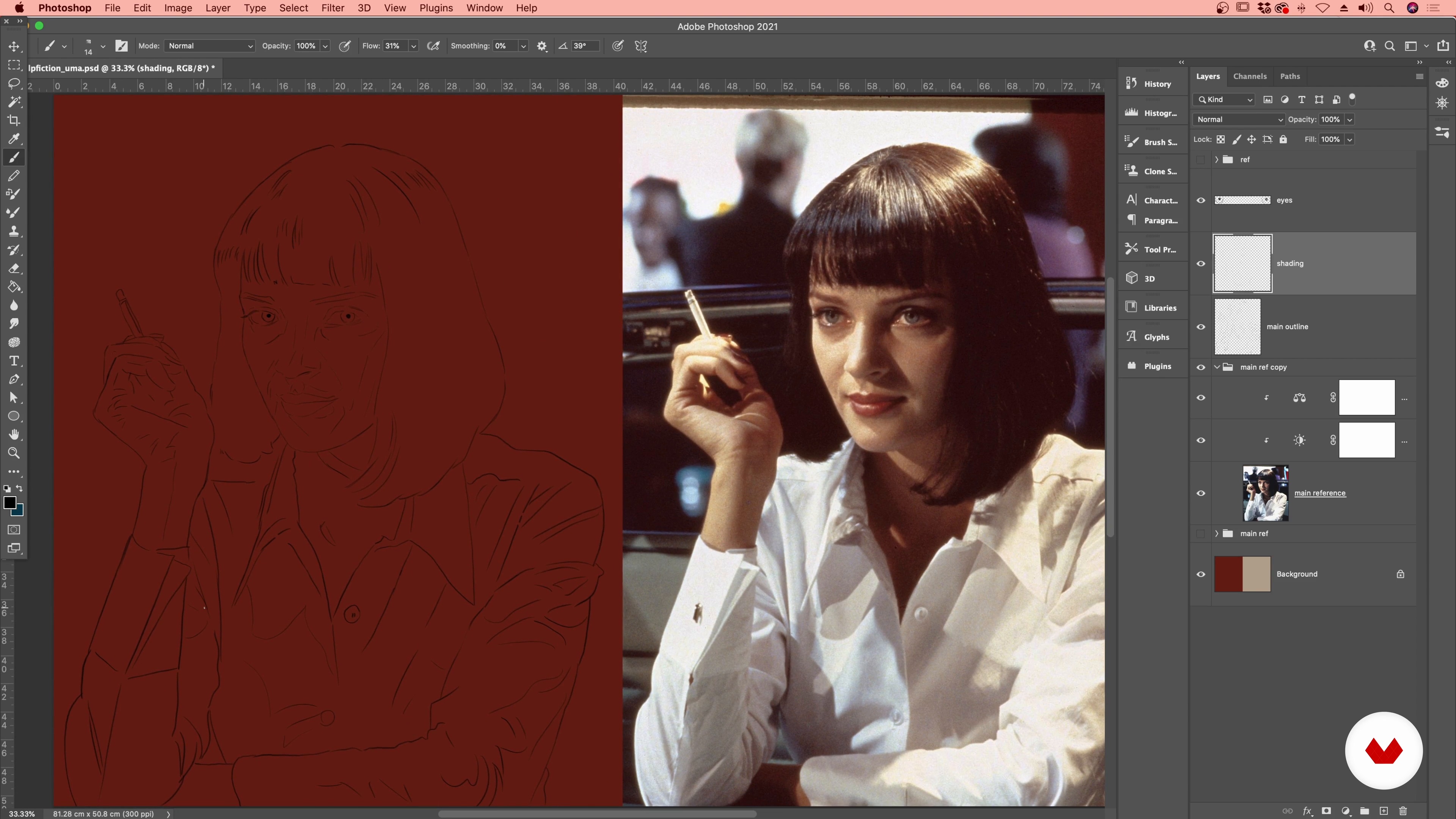Select the Blur tool
Image resolution: width=1456 pixels, height=819 pixels.
(14, 305)
